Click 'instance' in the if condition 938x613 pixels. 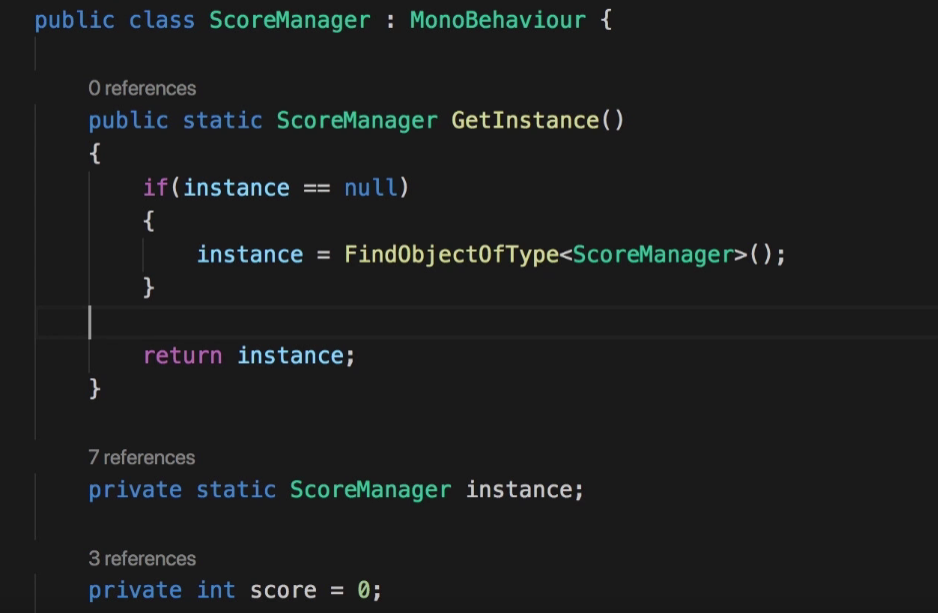236,187
